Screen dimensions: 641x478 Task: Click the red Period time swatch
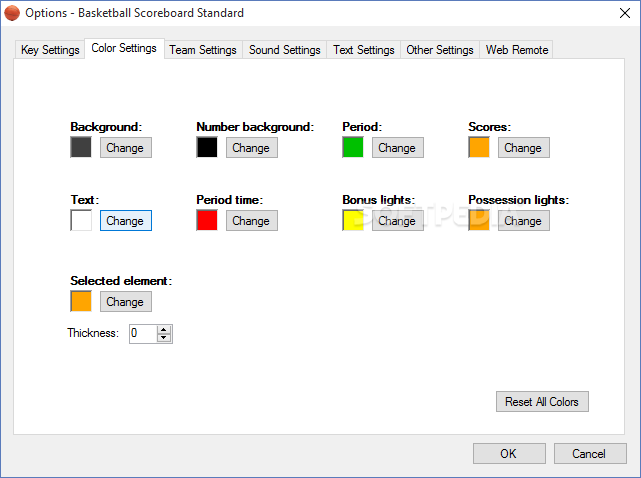coord(207,220)
